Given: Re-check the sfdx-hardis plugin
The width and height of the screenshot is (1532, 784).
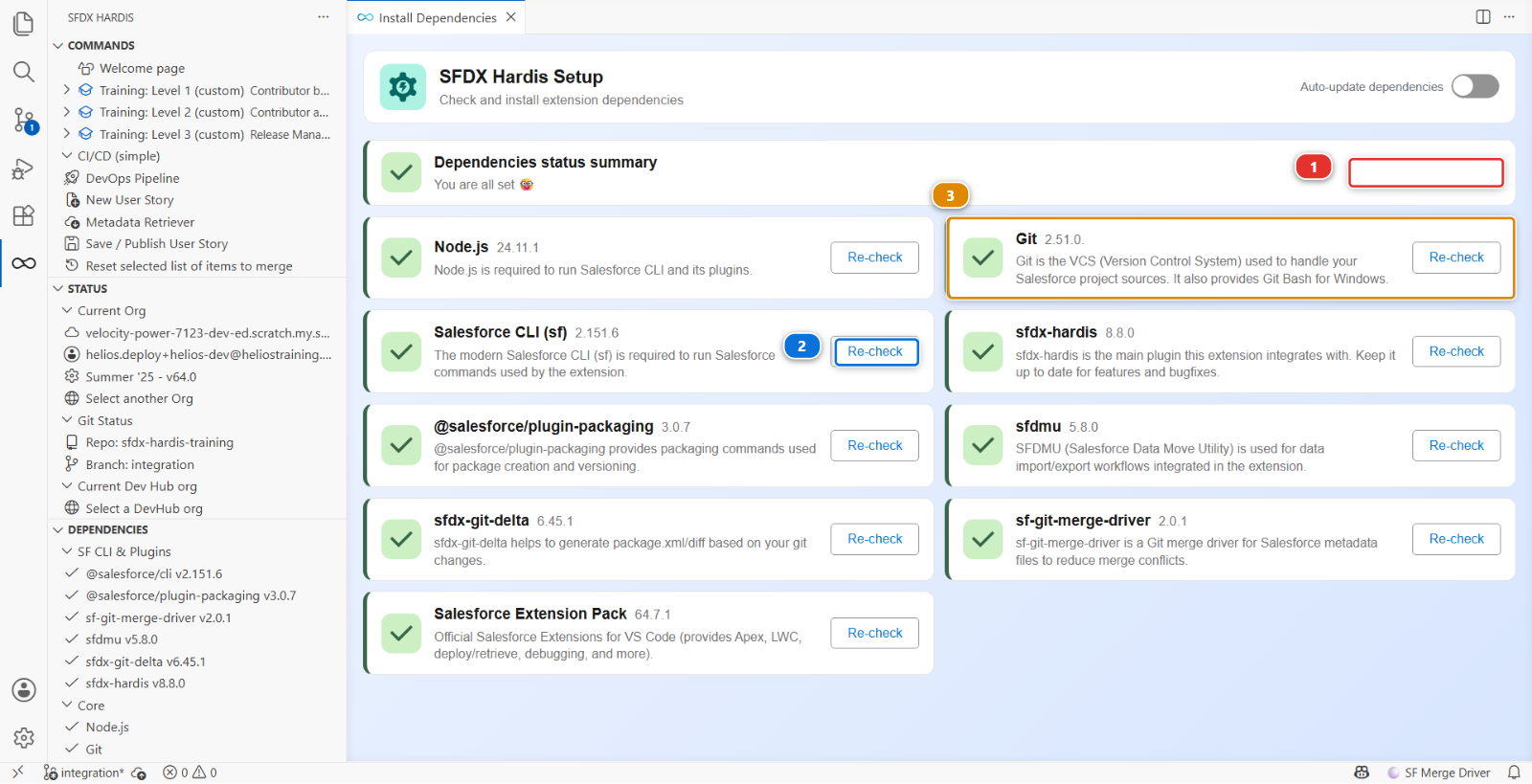Looking at the screenshot, I should 1456,351.
